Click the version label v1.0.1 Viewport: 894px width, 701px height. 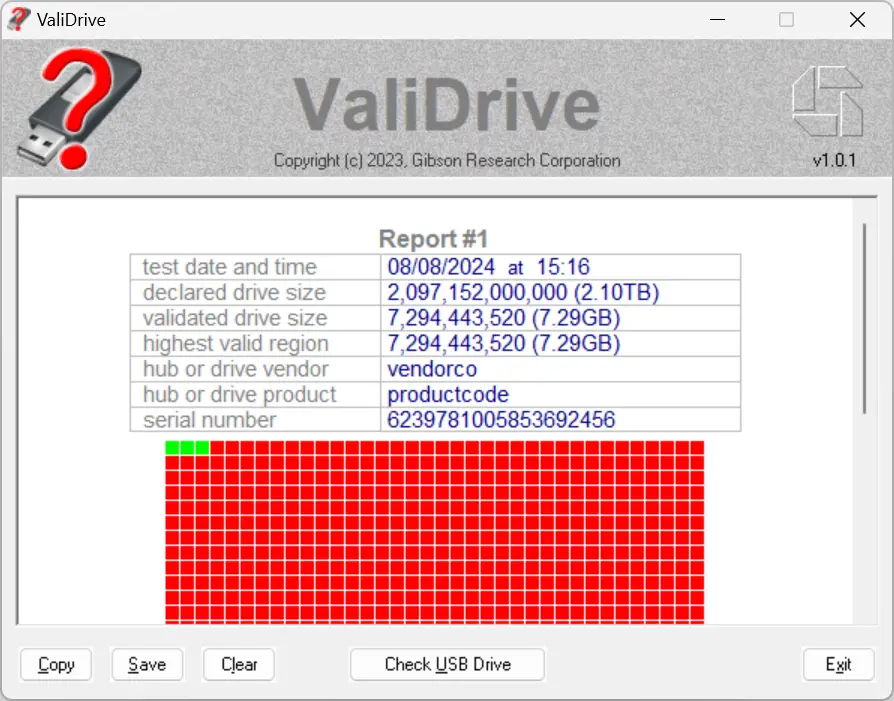pos(834,160)
